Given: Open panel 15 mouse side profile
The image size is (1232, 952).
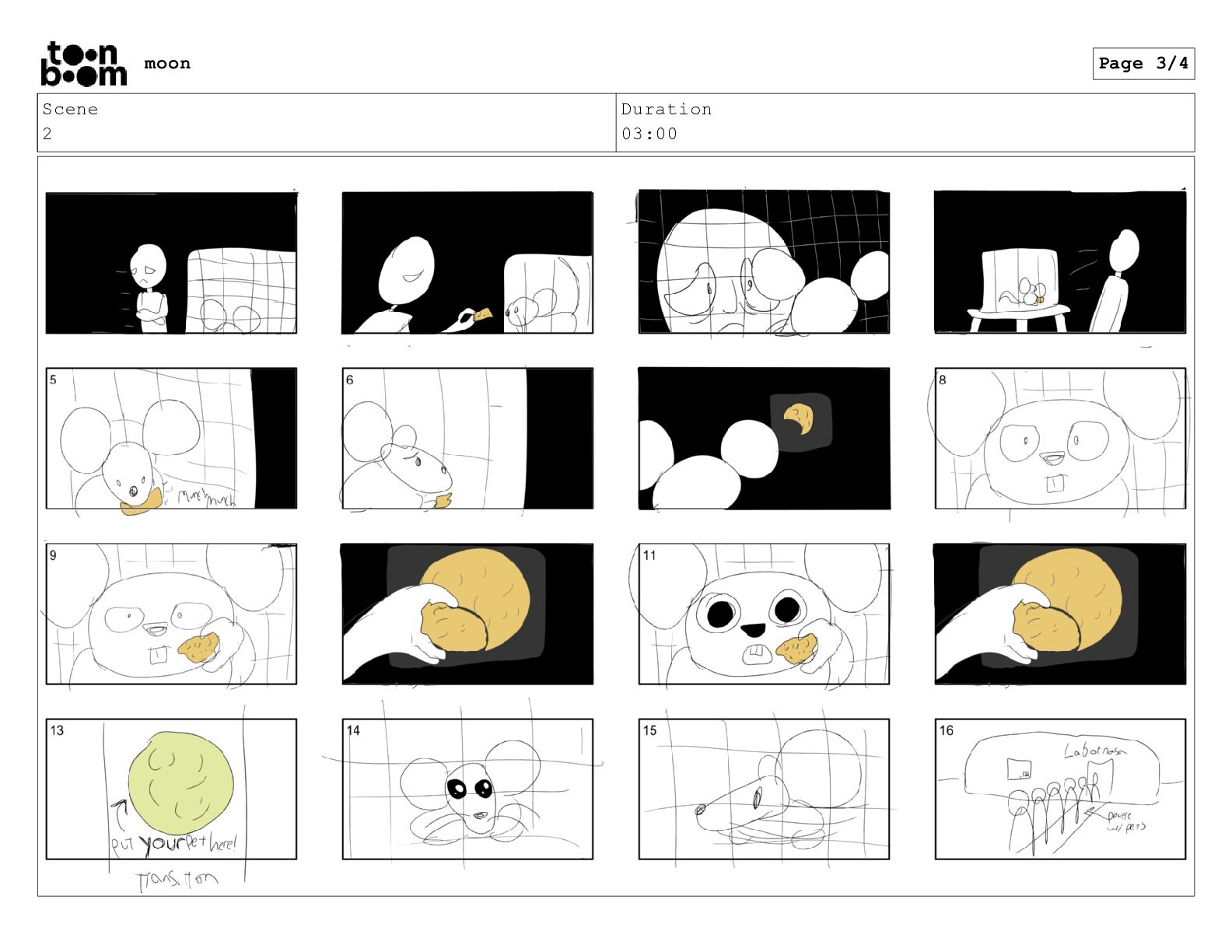Looking at the screenshot, I should pyautogui.click(x=764, y=789).
